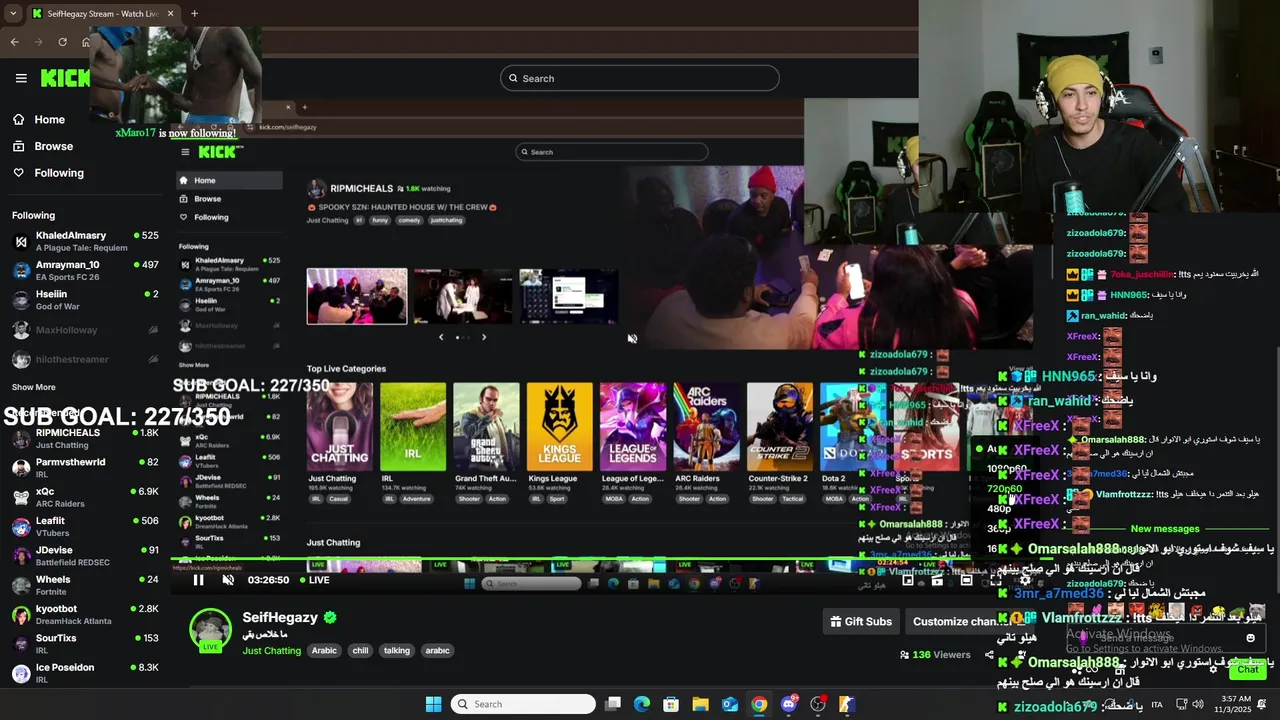Open outer sidebar JDevise Battlefield REDSEC channel
Screen dimensions: 1280x720
[x=85, y=555]
